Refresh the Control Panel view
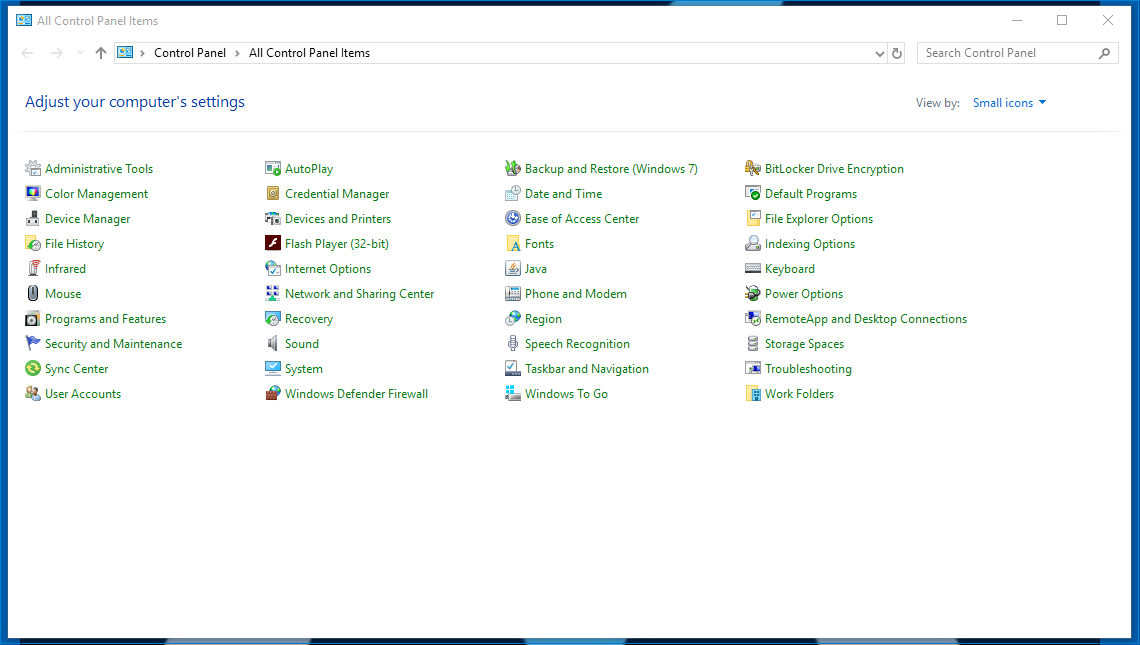Screen dimensions: 1140x645 click(896, 53)
